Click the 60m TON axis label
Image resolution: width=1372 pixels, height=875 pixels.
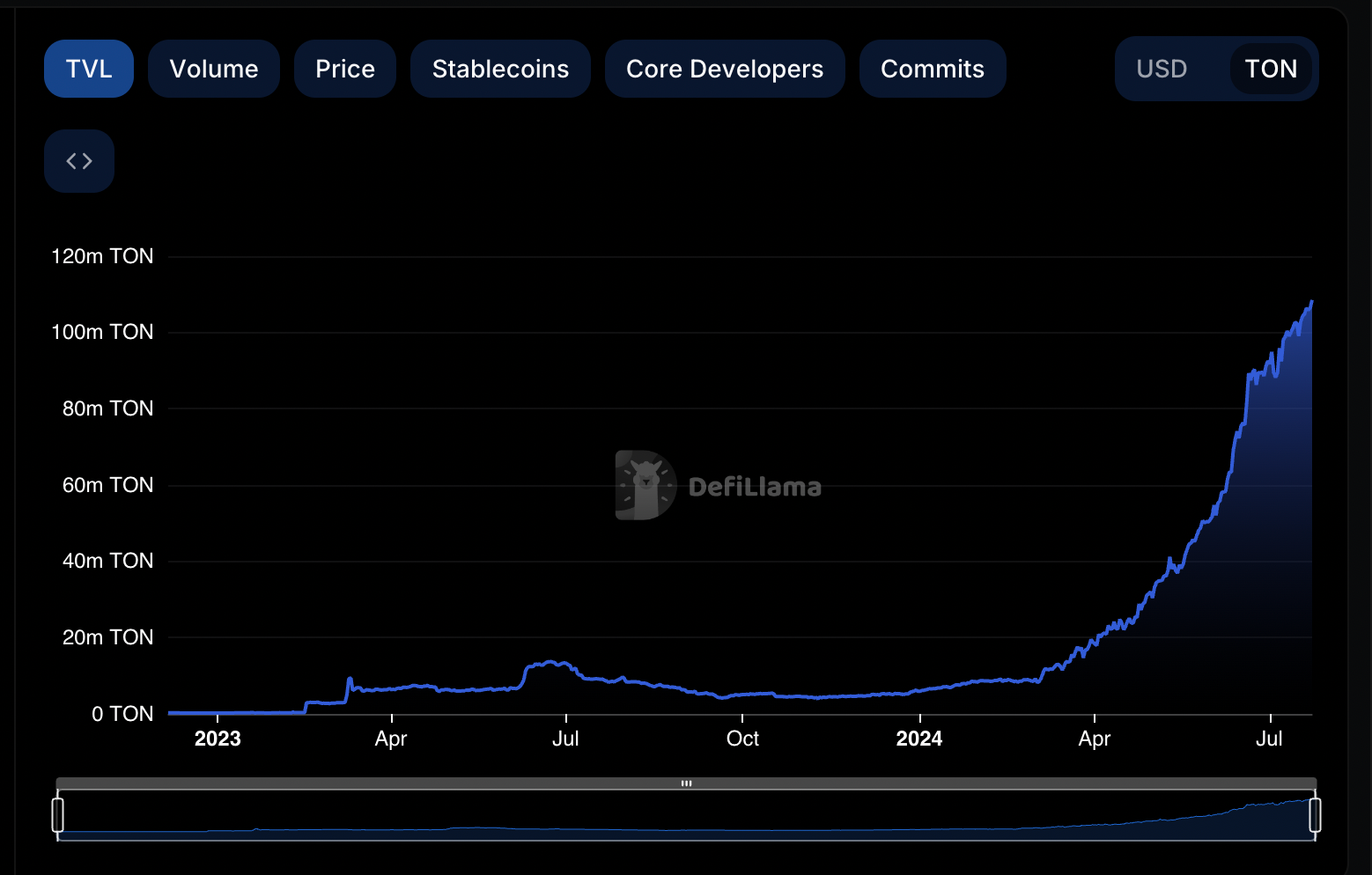[107, 485]
